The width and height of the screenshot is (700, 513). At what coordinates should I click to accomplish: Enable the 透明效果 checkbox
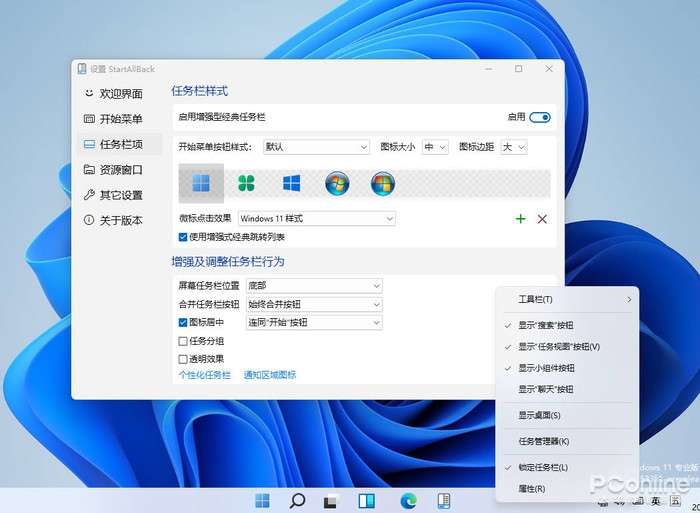click(x=183, y=358)
